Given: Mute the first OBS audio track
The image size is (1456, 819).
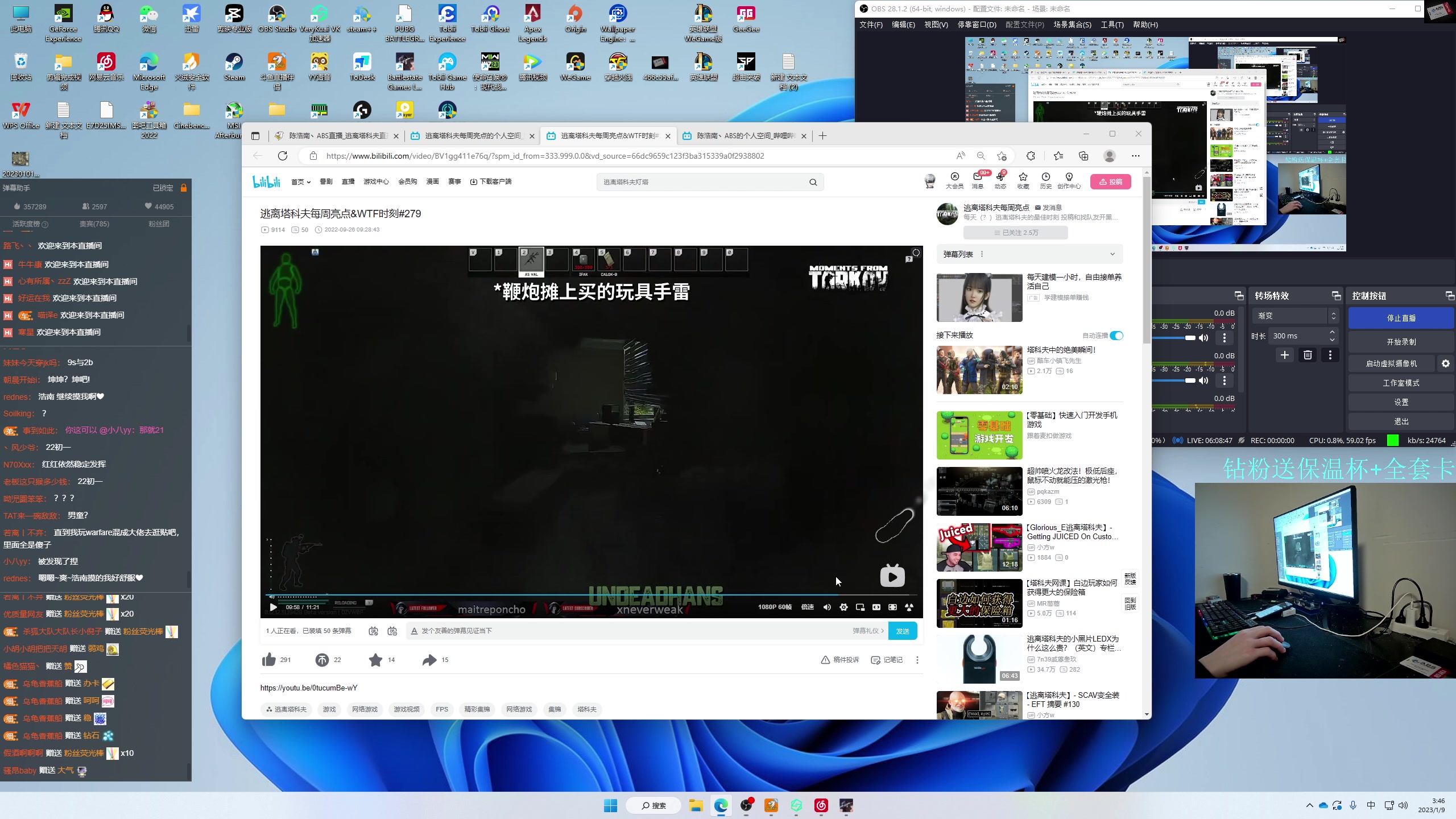Looking at the screenshot, I should click(x=1203, y=338).
